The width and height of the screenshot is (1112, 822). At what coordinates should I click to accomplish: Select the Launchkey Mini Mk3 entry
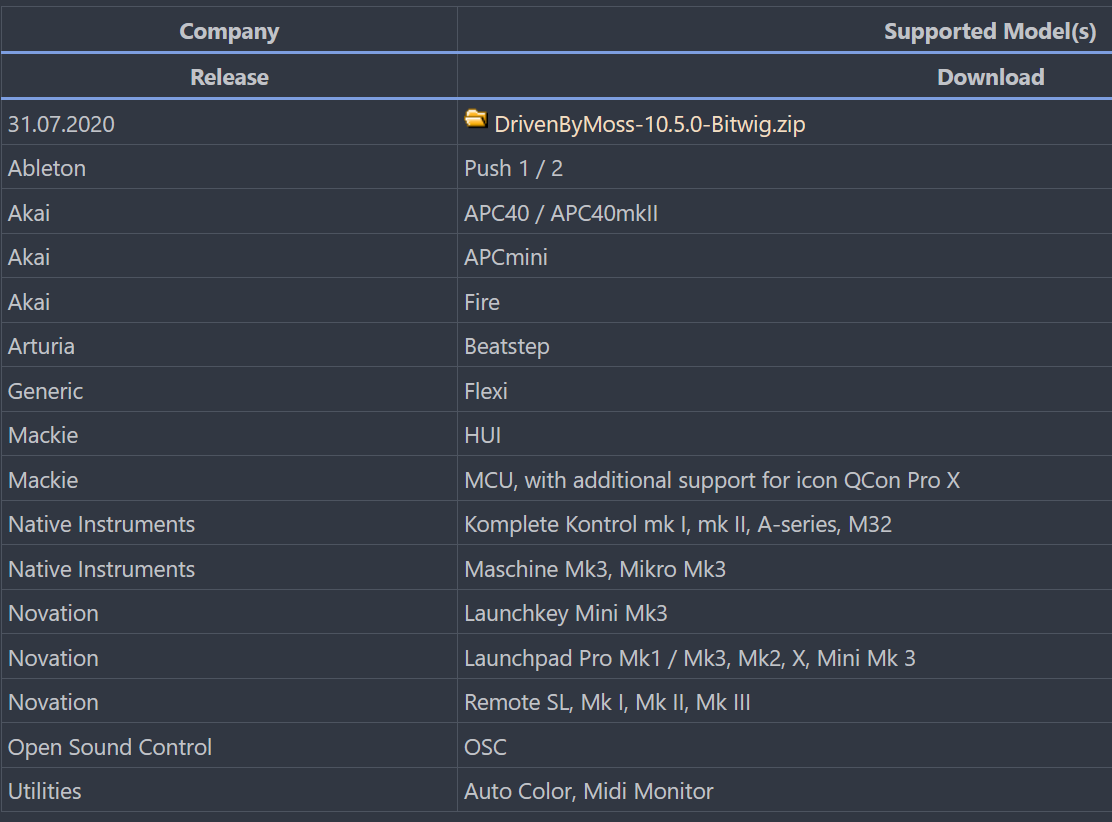click(x=565, y=613)
